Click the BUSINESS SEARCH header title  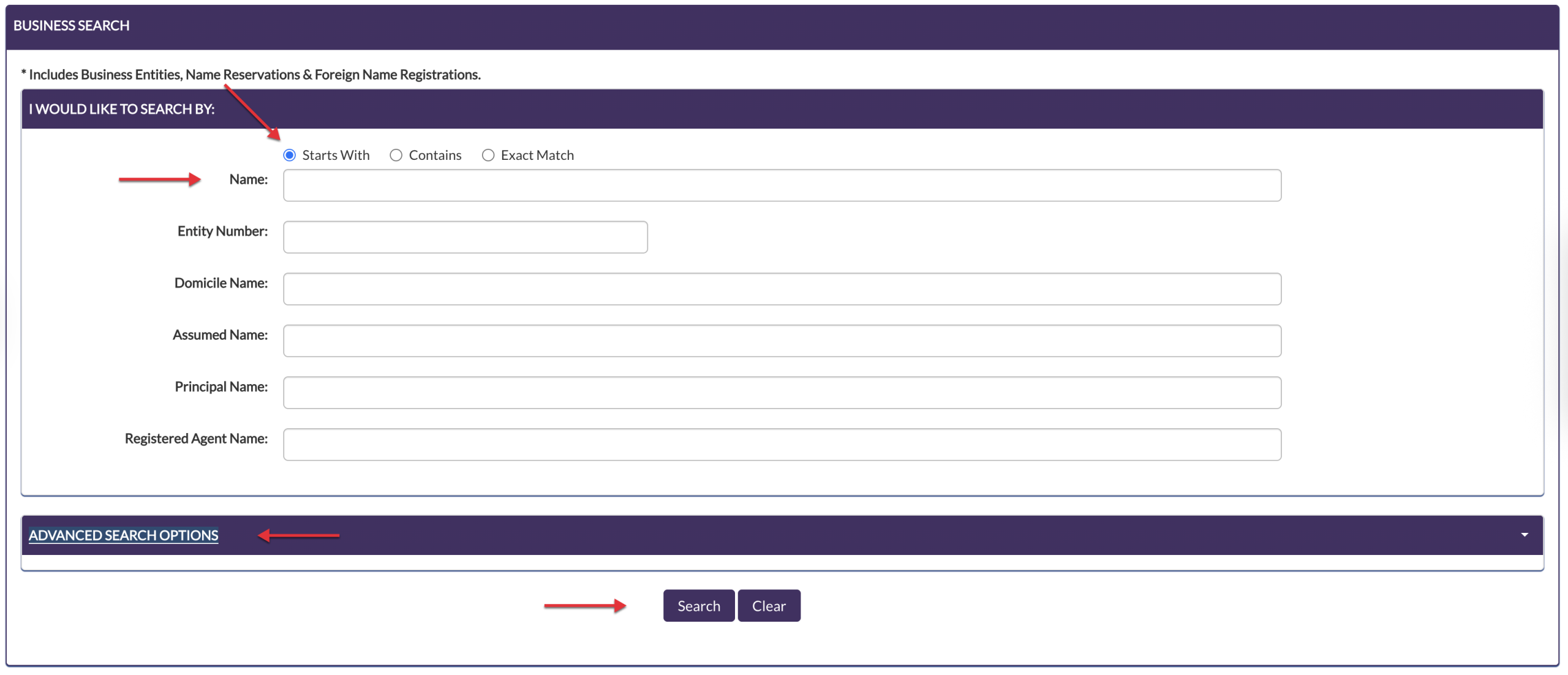point(71,26)
